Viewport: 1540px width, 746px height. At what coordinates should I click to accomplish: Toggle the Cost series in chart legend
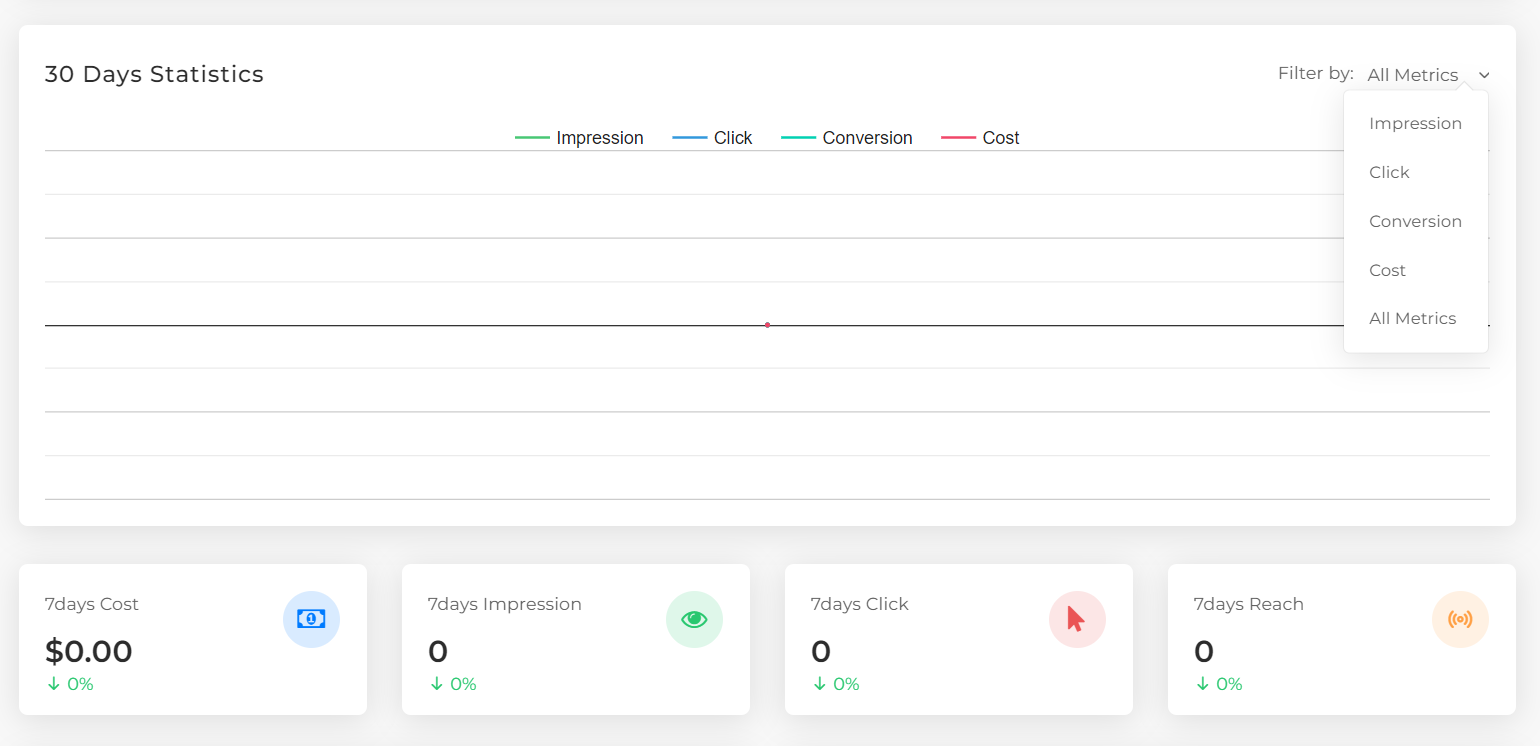(980, 138)
